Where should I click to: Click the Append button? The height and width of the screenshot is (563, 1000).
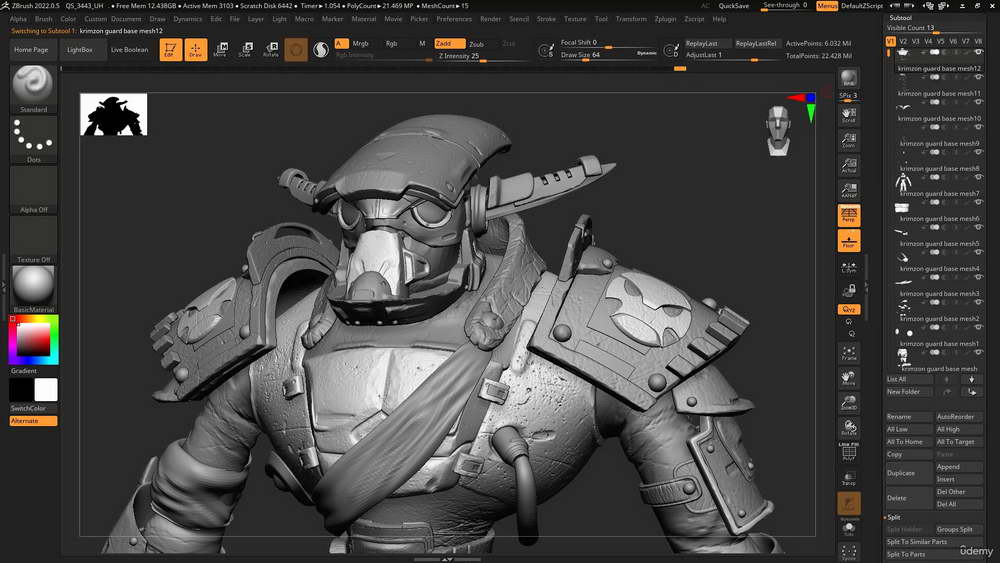tap(959, 467)
